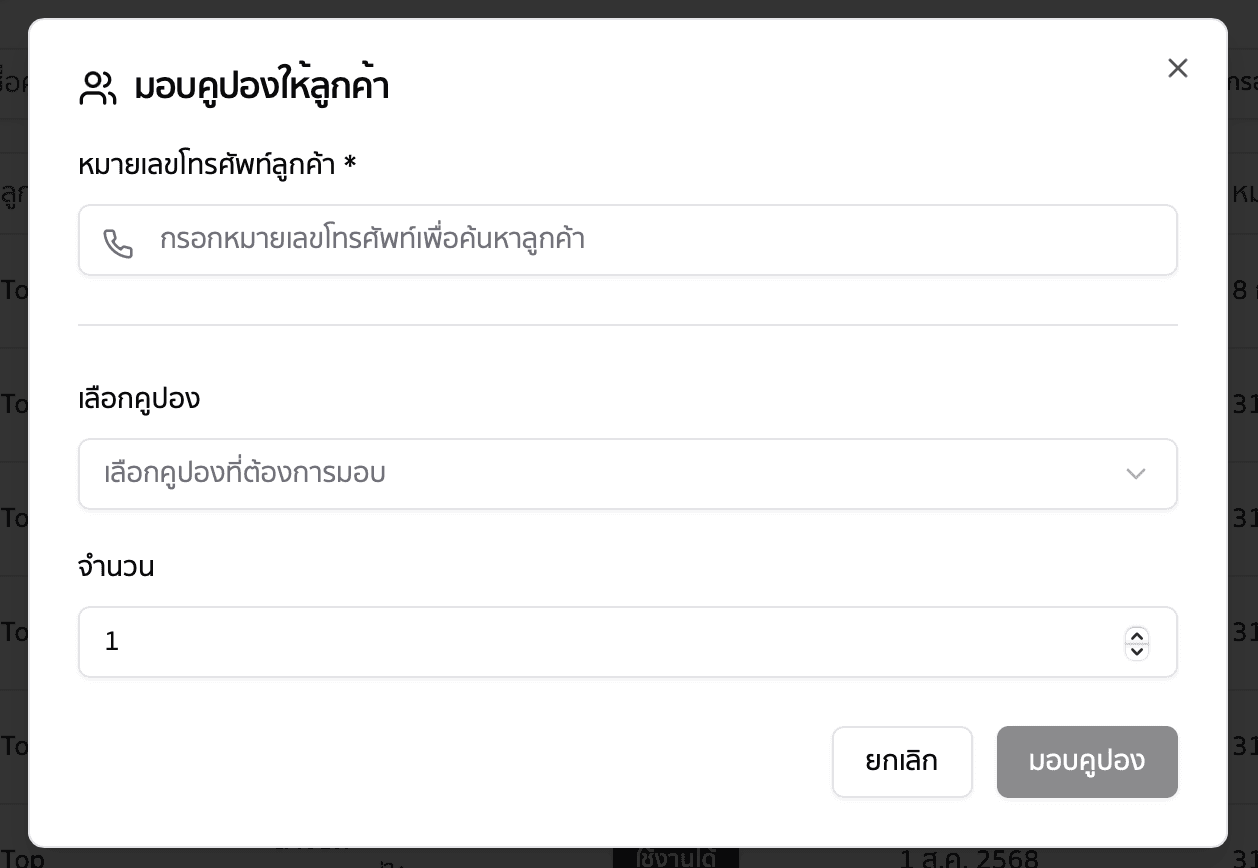Click the X icon to dismiss the dialog

[1177, 68]
